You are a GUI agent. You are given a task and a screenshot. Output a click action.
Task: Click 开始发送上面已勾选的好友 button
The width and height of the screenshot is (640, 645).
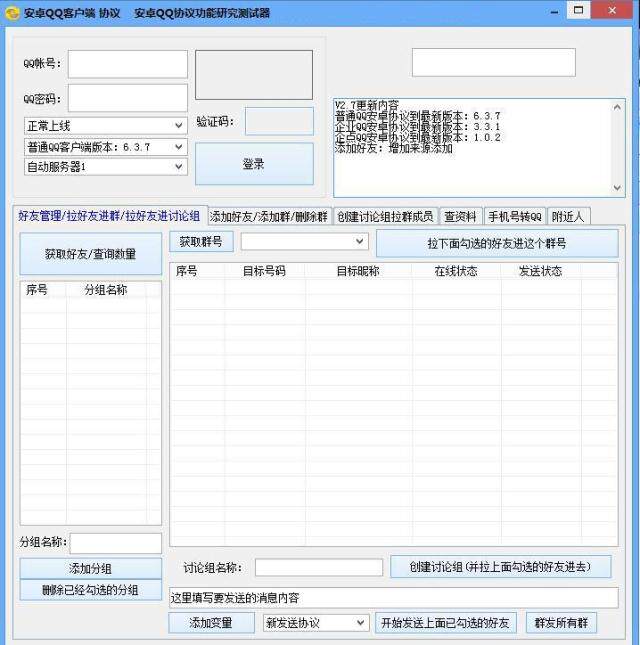(445, 623)
